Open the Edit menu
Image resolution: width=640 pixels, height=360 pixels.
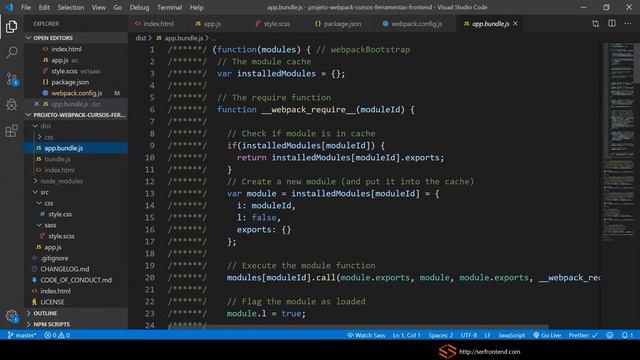coord(44,7)
